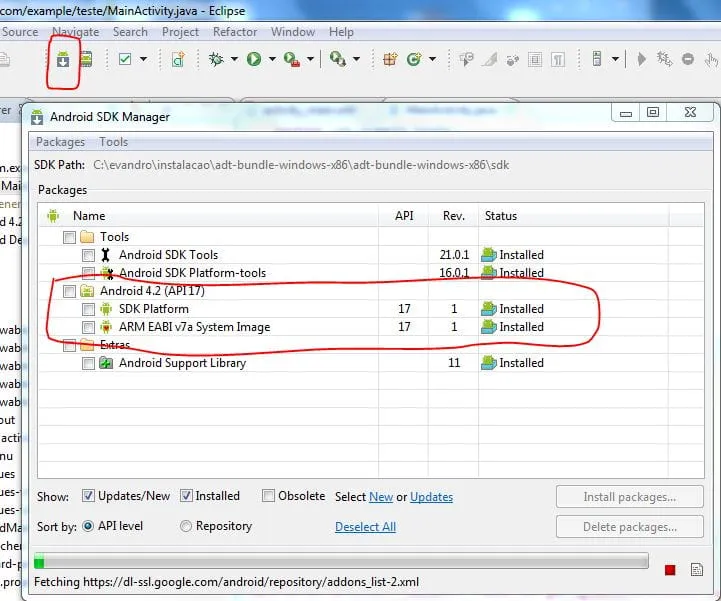Viewport: 721px width, 601px height.
Task: Open New Java Class dropdown arrow
Action: 432,59
